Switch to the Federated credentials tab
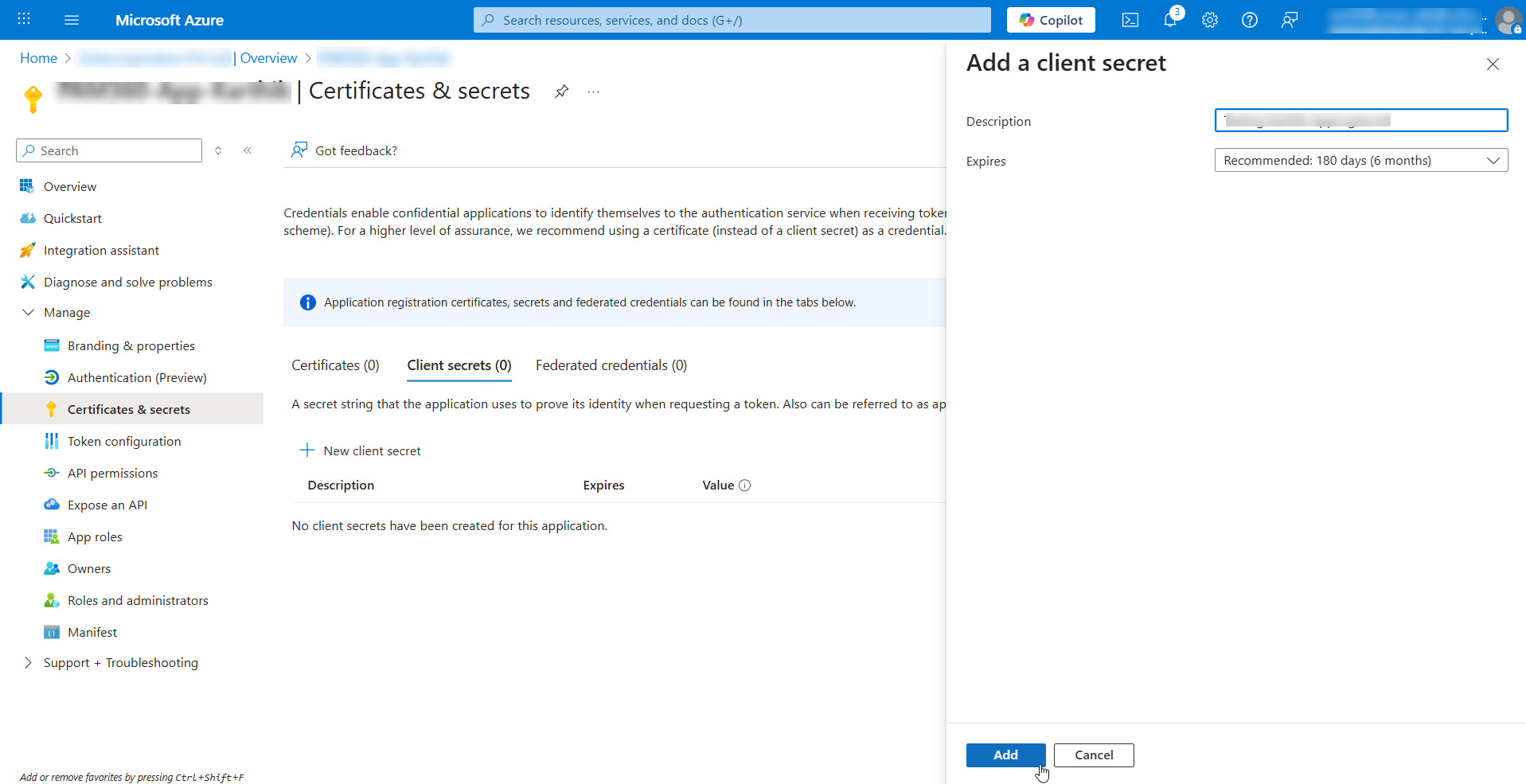 coord(611,365)
